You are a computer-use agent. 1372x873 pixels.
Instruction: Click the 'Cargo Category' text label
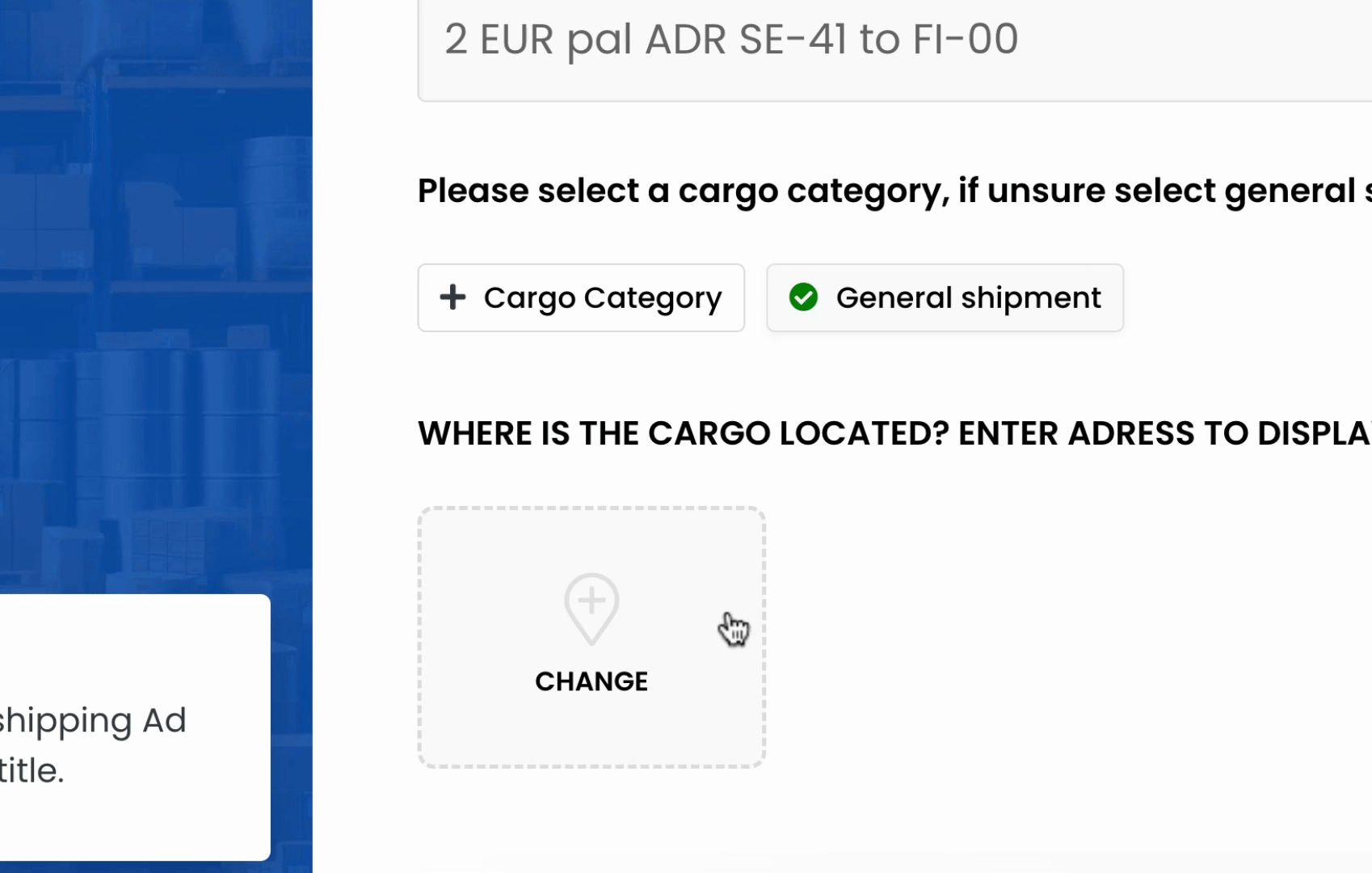click(603, 298)
